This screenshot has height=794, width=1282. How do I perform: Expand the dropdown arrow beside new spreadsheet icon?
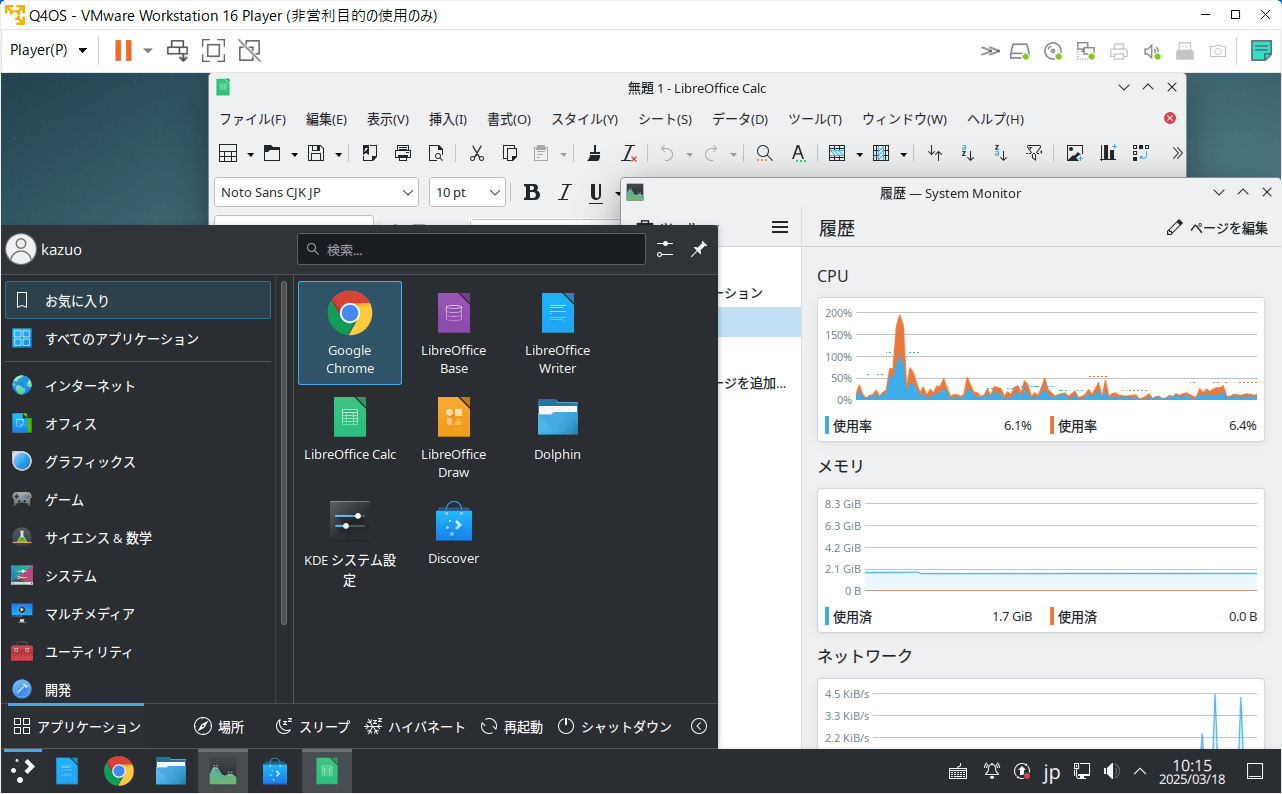pyautogui.click(x=250, y=154)
